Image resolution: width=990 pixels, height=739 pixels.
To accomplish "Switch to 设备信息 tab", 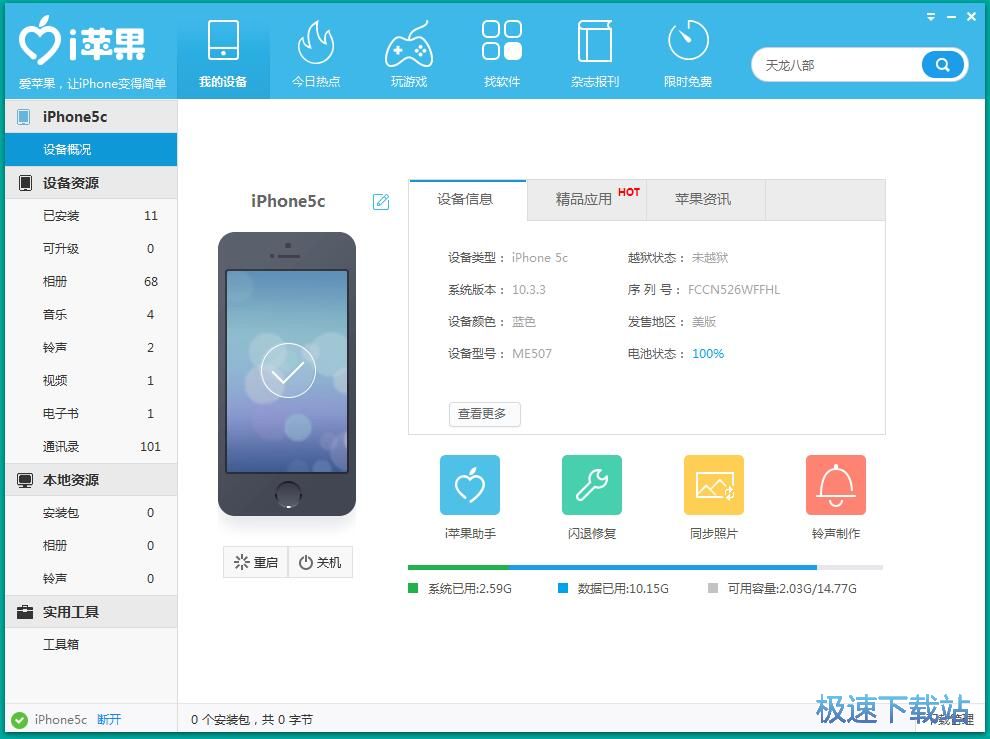I will tap(467, 200).
